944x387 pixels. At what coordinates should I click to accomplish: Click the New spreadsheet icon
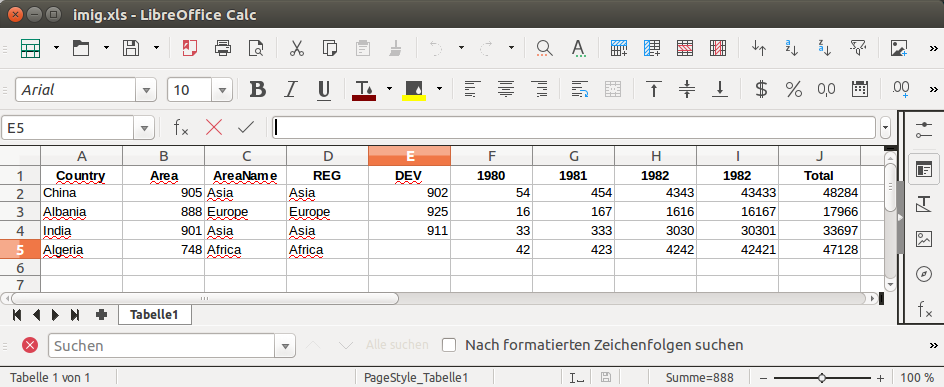click(30, 48)
